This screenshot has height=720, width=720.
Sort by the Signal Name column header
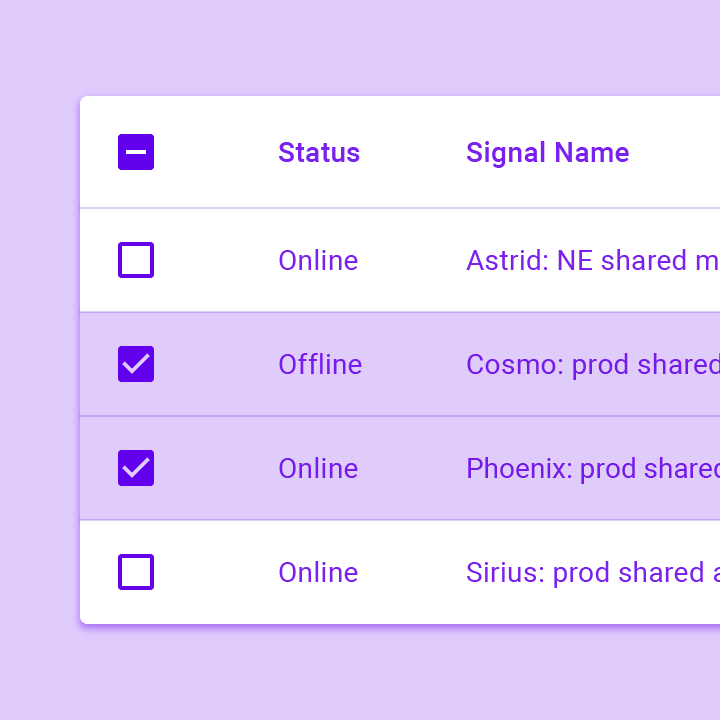coord(547,152)
